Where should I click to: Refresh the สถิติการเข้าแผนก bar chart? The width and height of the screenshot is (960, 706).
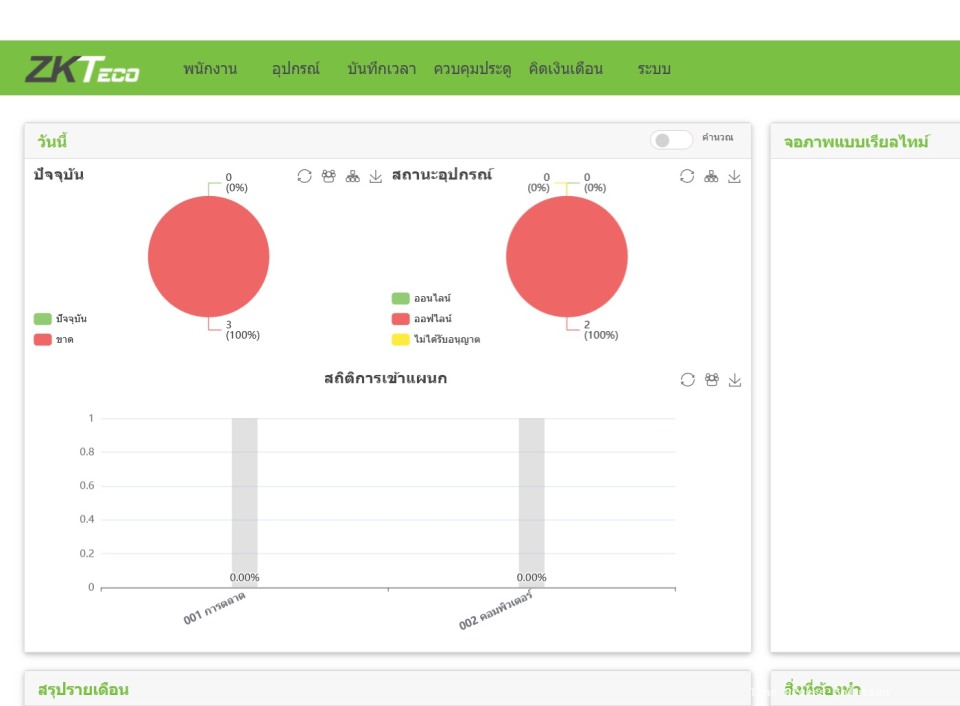[x=687, y=380]
